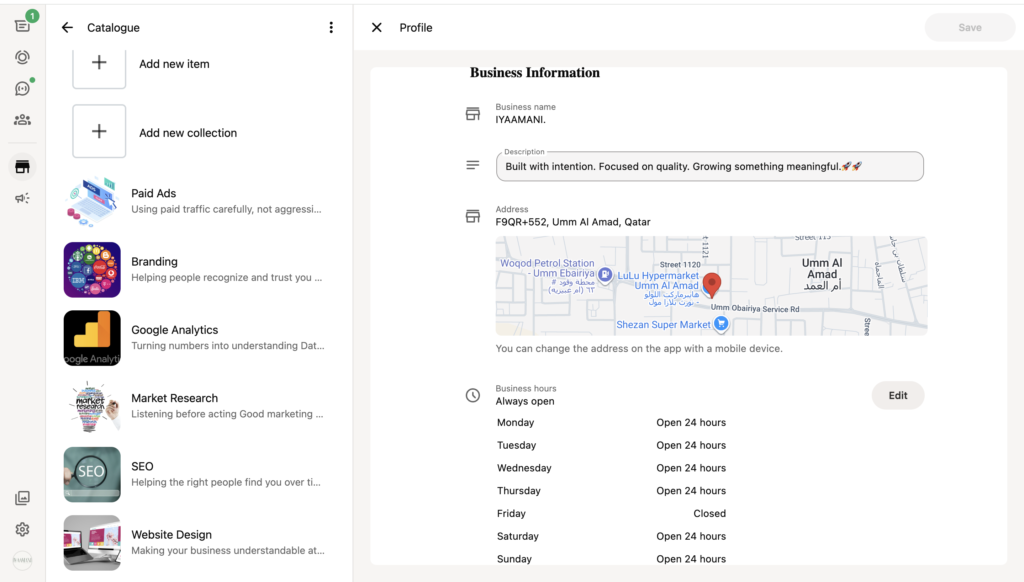Open the Catalogue three-dot menu
The height and width of the screenshot is (582, 1024).
point(331,27)
